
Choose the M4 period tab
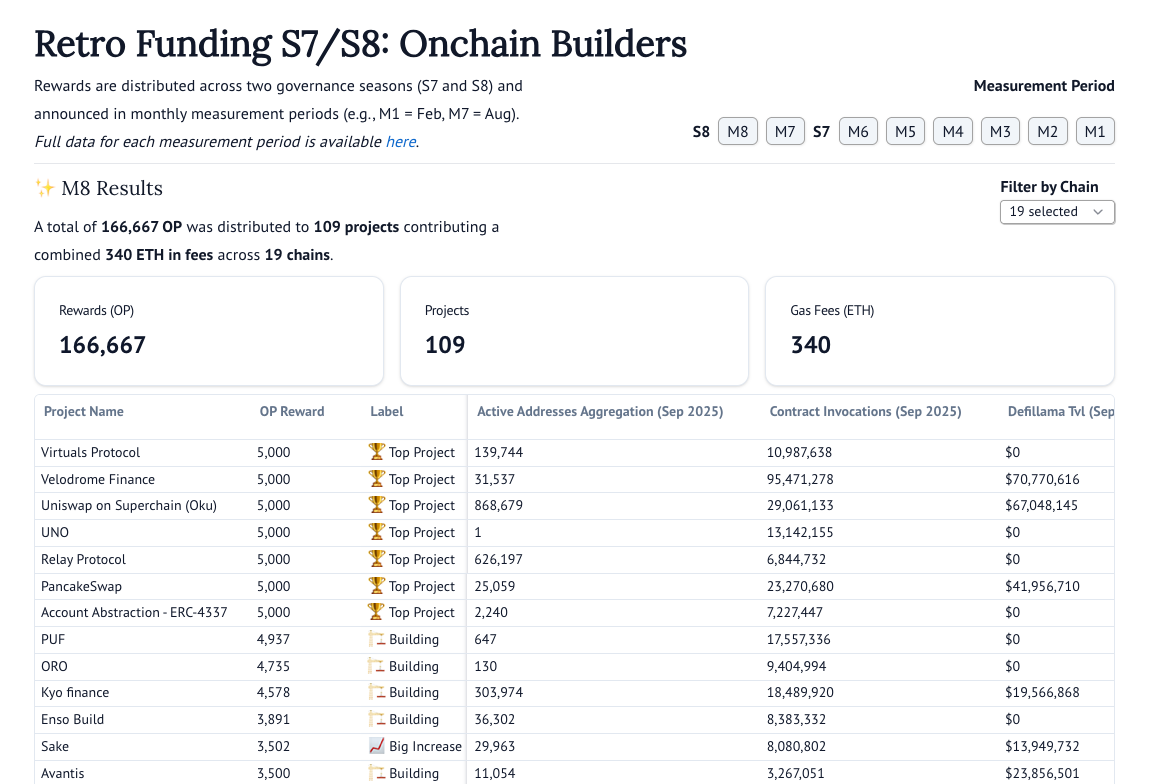pyautogui.click(x=952, y=131)
